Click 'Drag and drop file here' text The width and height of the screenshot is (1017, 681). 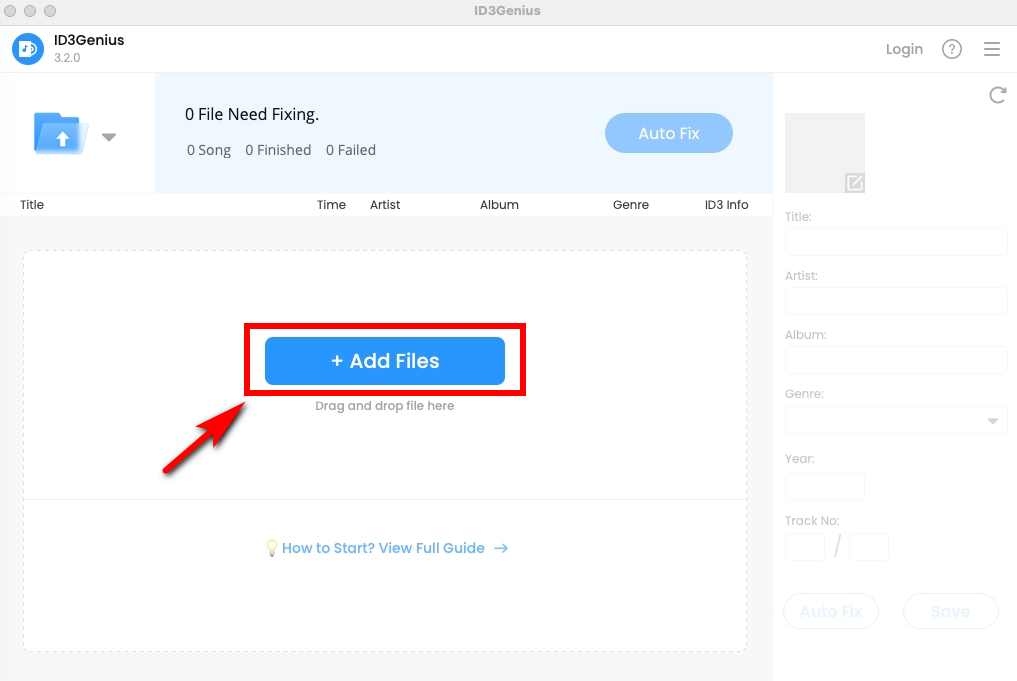coord(385,406)
